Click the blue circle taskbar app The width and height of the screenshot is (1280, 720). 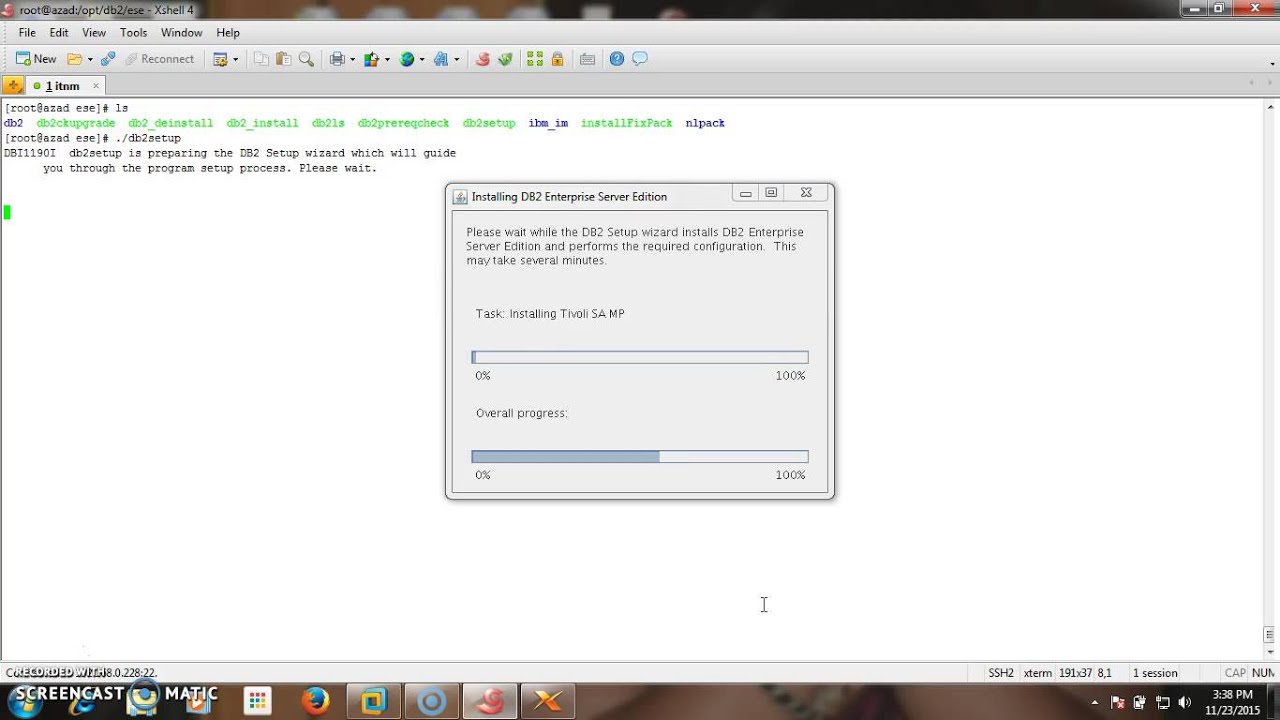point(431,701)
